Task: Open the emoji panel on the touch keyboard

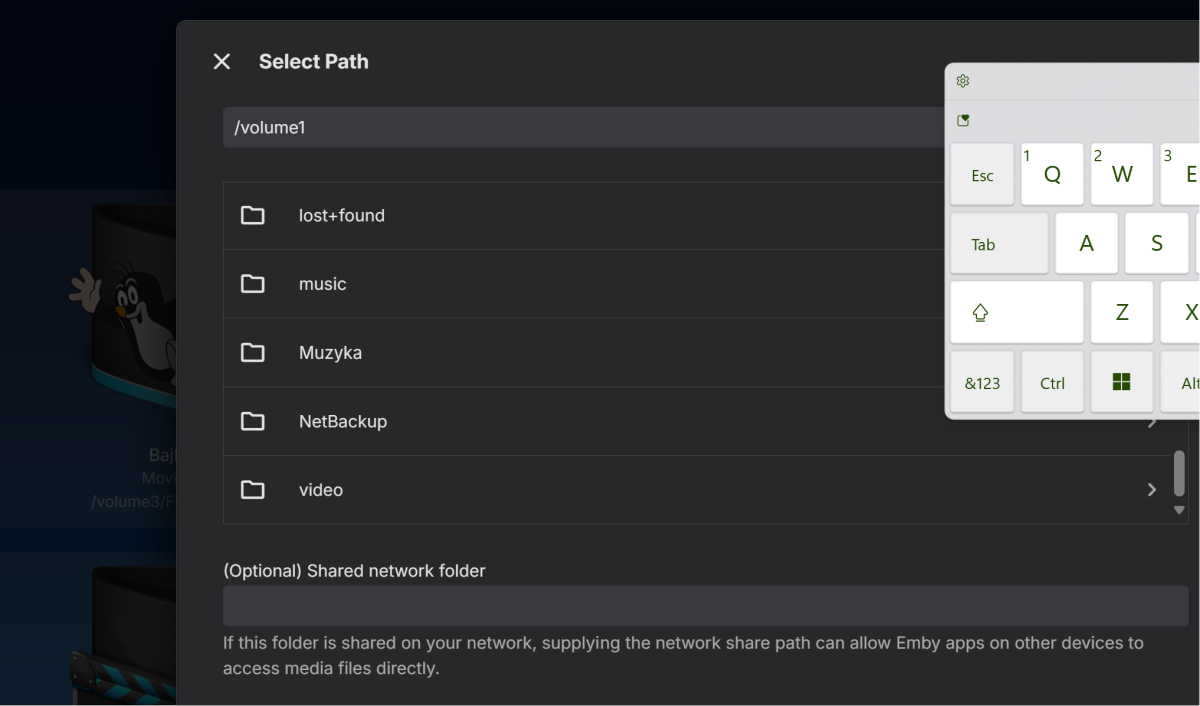Action: (963, 119)
